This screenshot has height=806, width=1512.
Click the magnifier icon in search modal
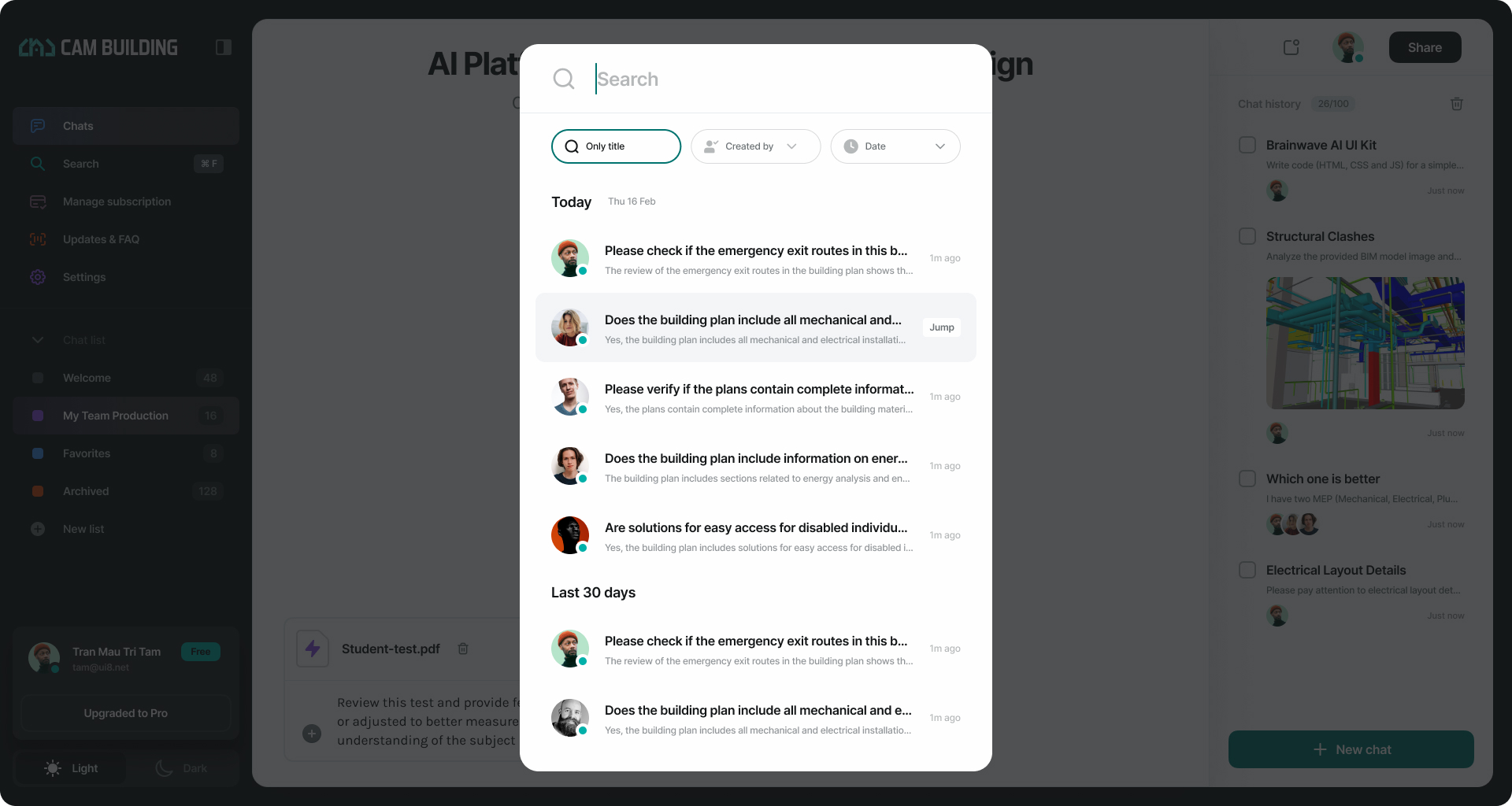(564, 79)
